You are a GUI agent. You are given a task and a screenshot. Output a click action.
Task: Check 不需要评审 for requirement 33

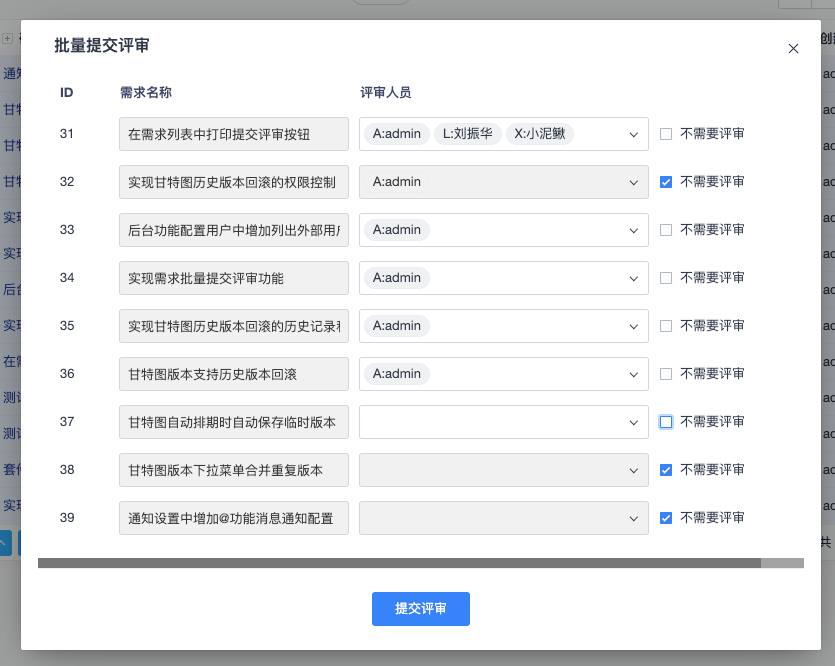666,230
